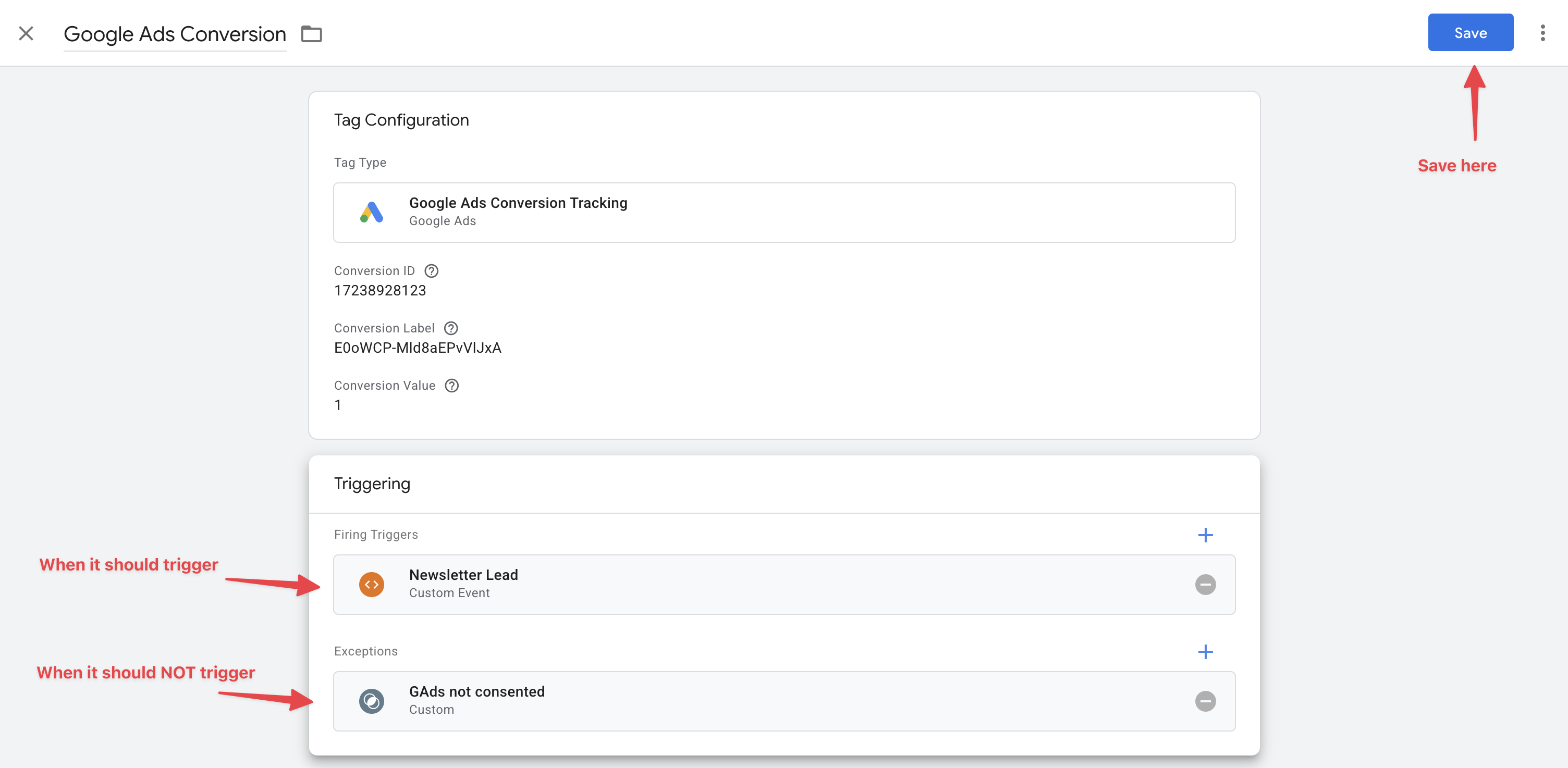1568x768 pixels.
Task: Edit the Google Ads Conversion tag name
Action: pos(175,34)
